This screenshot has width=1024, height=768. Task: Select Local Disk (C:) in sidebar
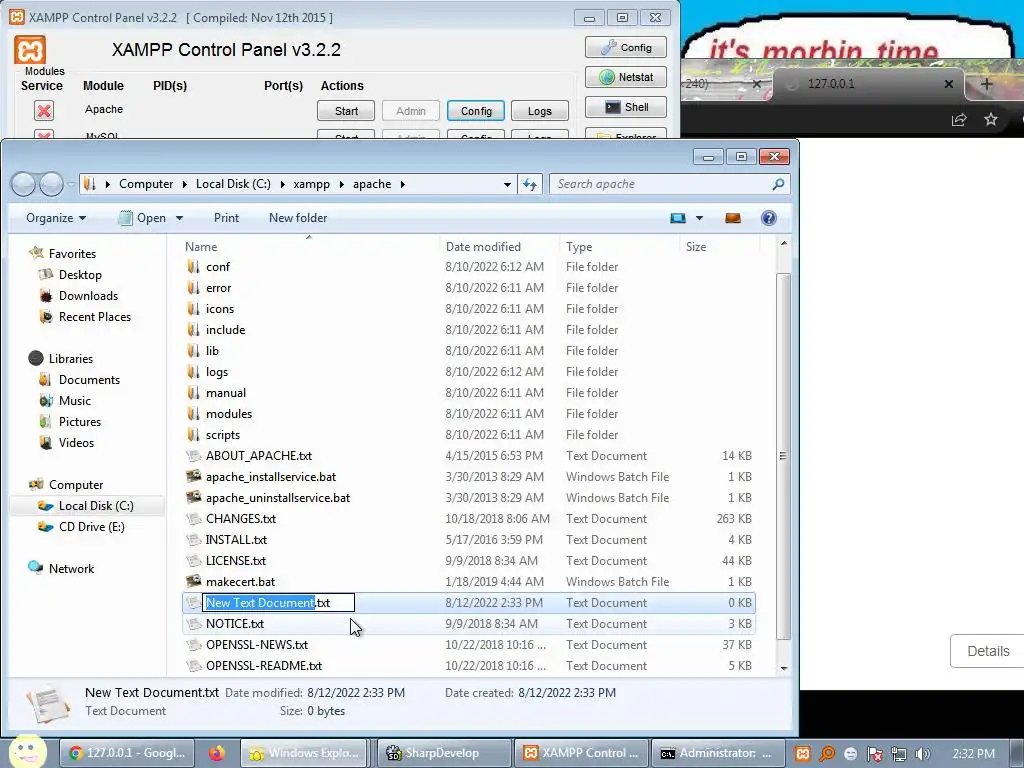click(x=95, y=506)
